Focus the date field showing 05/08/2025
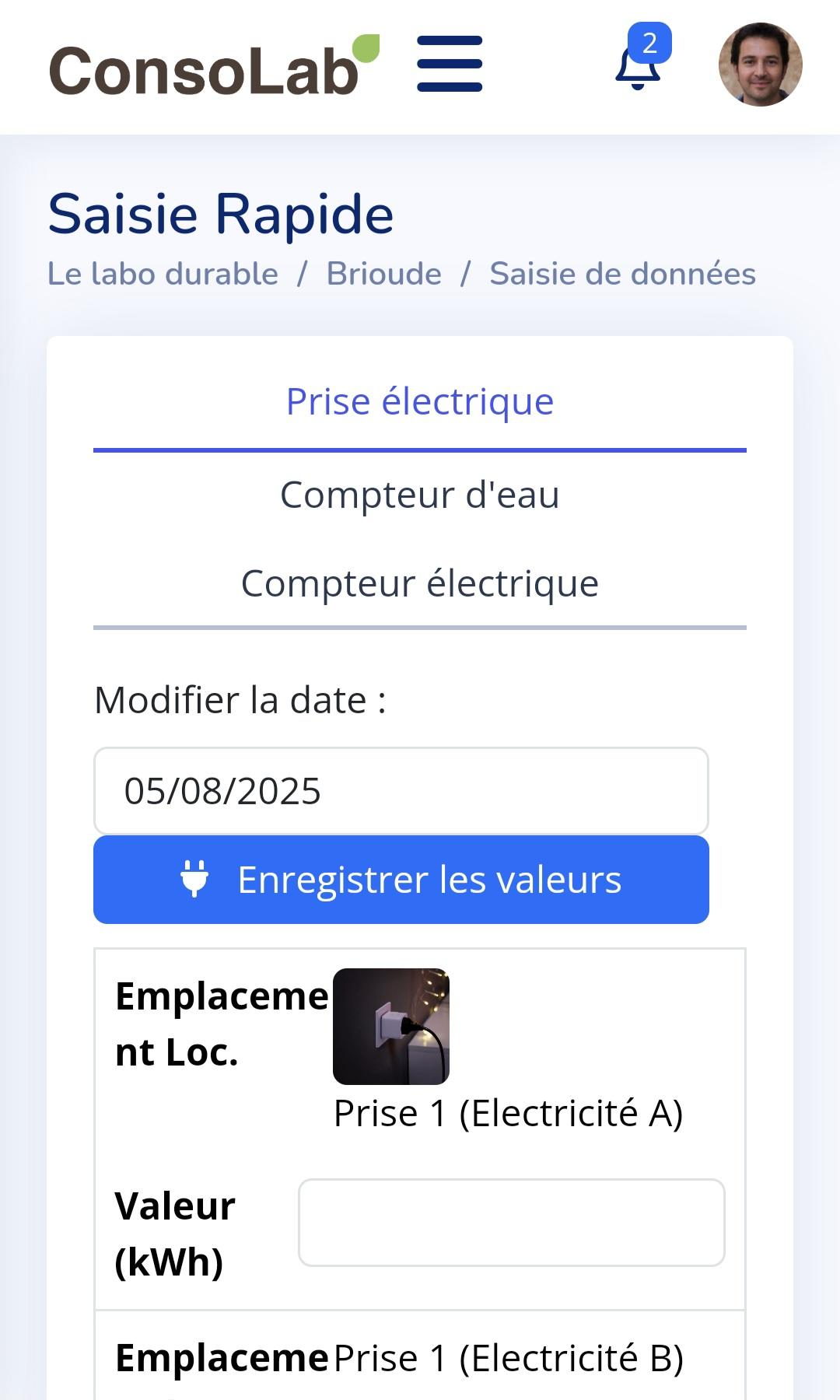The image size is (840, 1400). click(401, 791)
